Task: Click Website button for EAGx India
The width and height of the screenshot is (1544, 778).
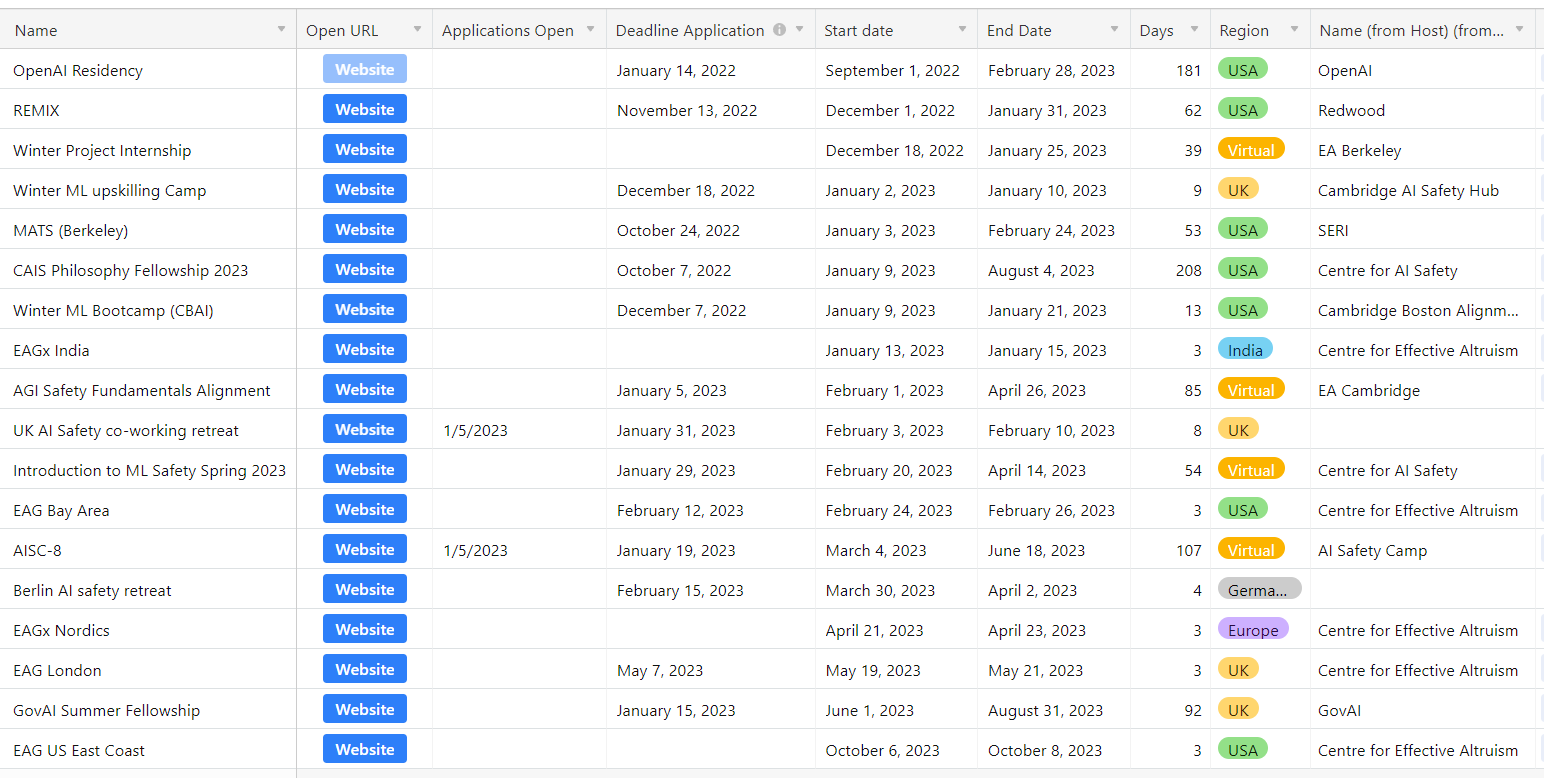Action: pos(364,349)
